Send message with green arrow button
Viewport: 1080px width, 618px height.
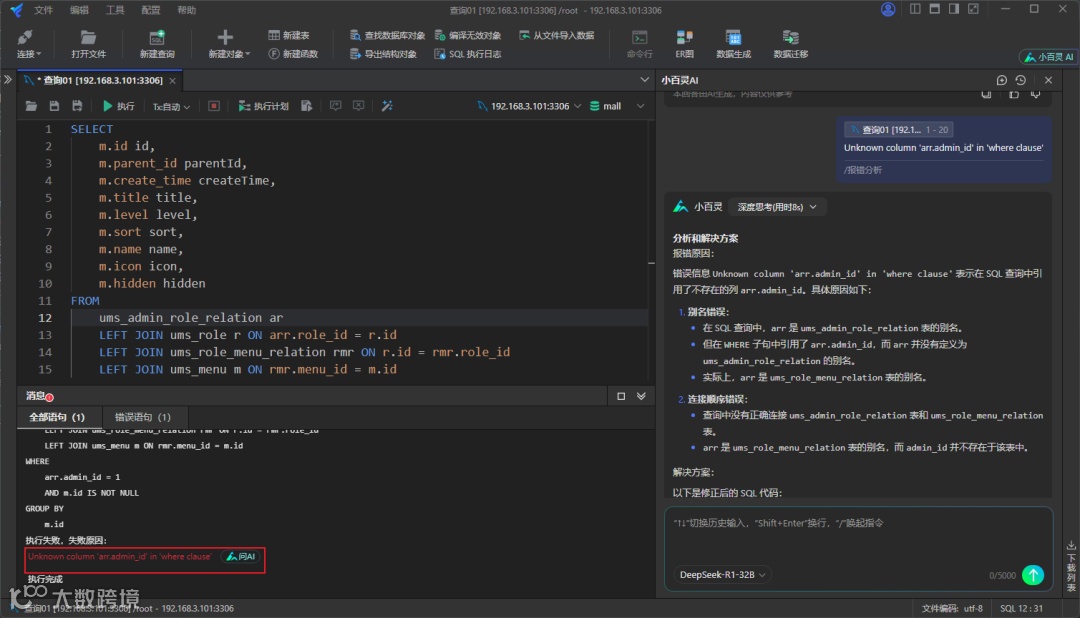point(1033,575)
